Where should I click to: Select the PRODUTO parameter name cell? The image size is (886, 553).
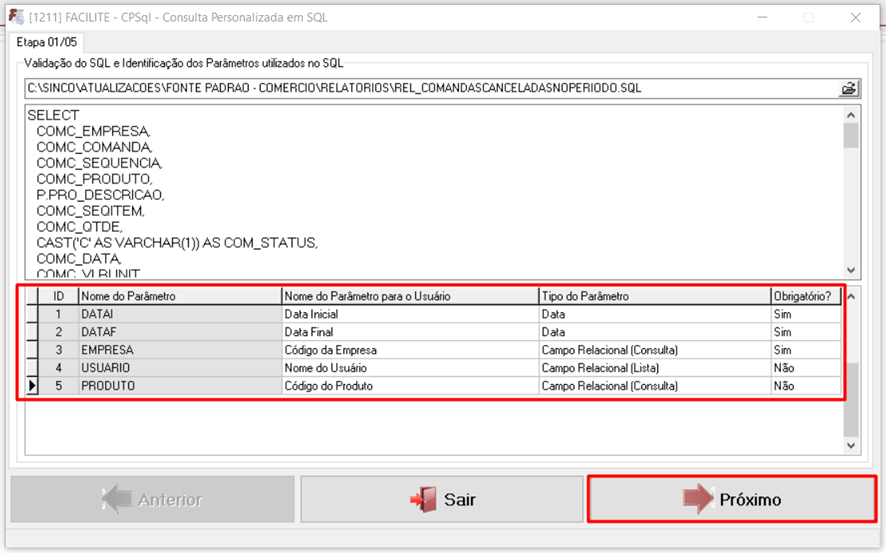(180, 386)
